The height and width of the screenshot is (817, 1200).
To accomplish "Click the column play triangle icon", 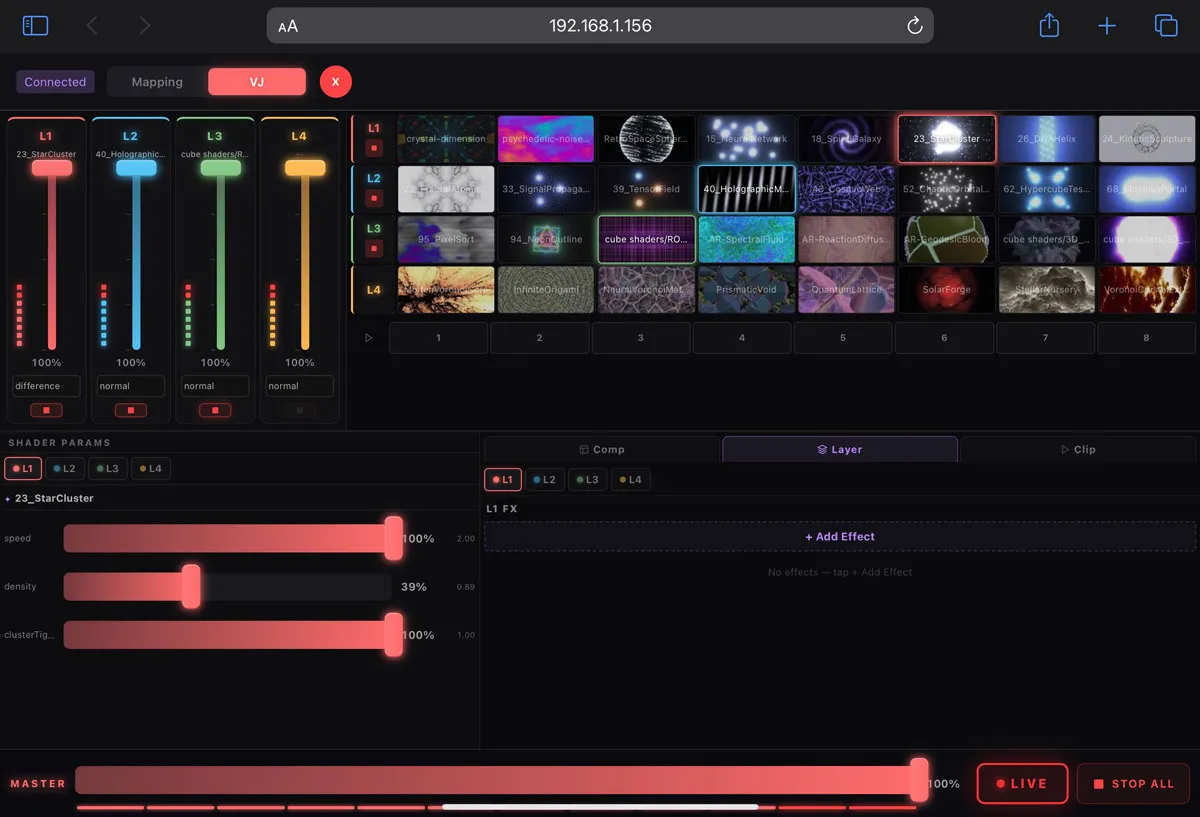I will (369, 338).
